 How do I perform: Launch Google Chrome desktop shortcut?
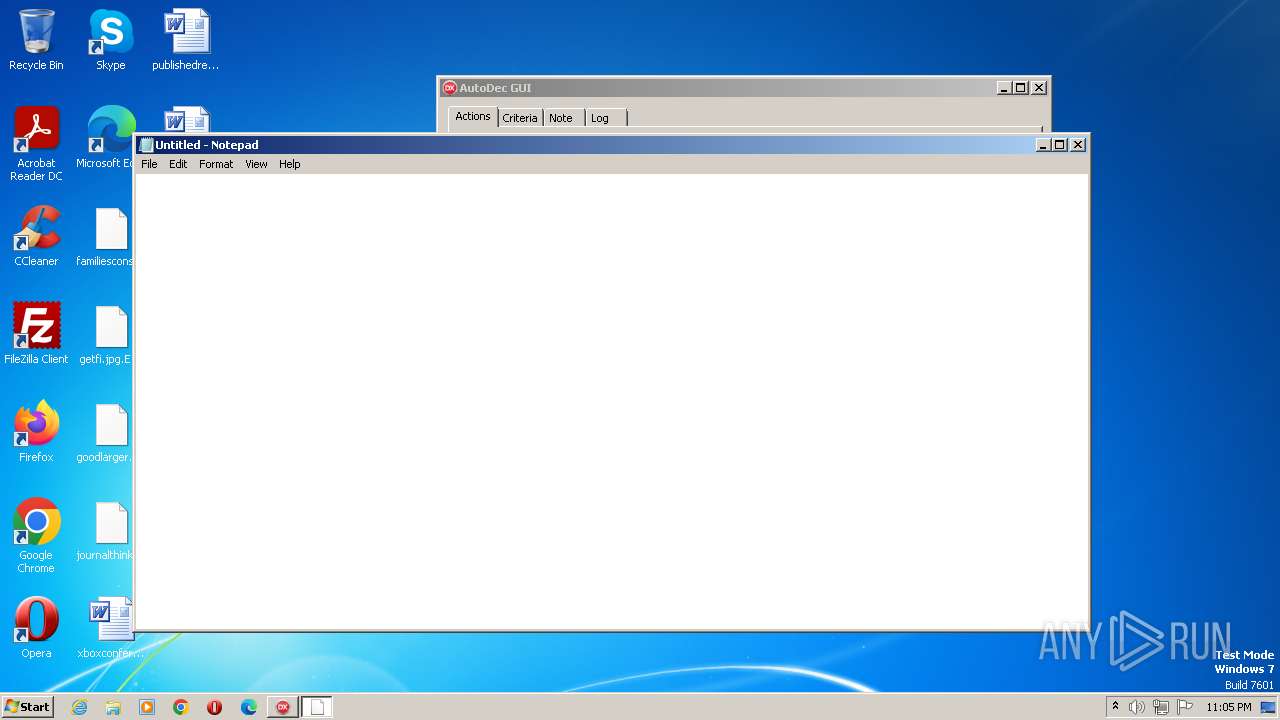tap(36, 536)
